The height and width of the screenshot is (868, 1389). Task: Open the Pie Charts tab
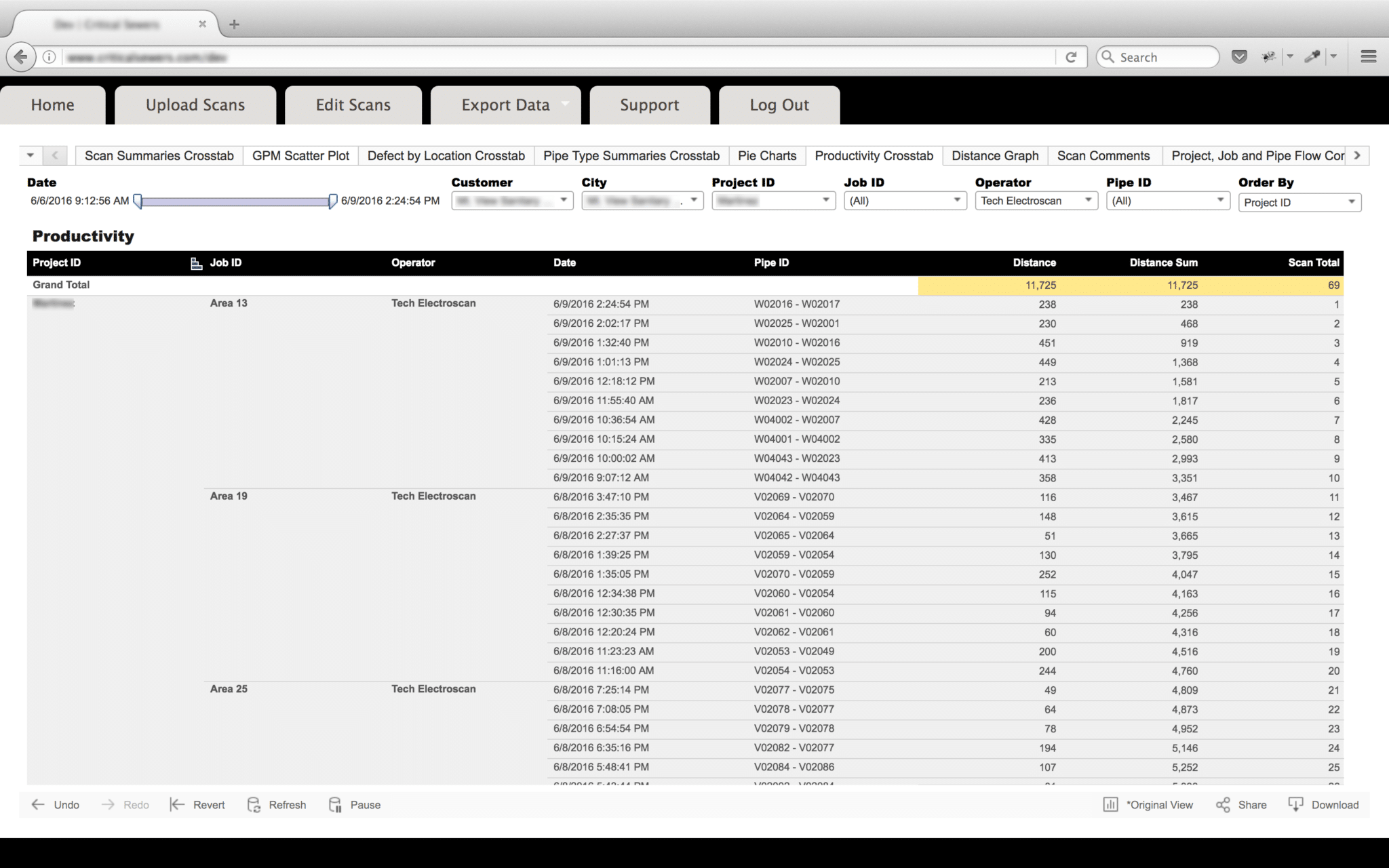tap(766, 156)
